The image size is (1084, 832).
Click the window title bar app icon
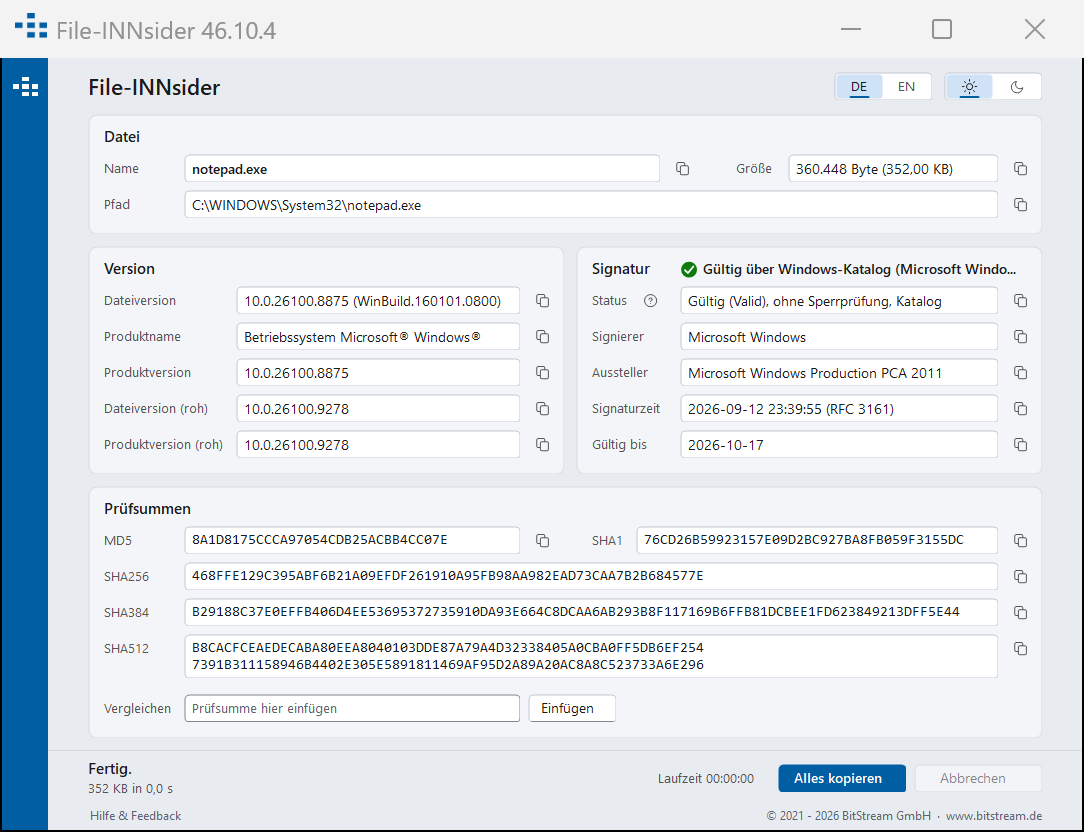click(x=31, y=26)
